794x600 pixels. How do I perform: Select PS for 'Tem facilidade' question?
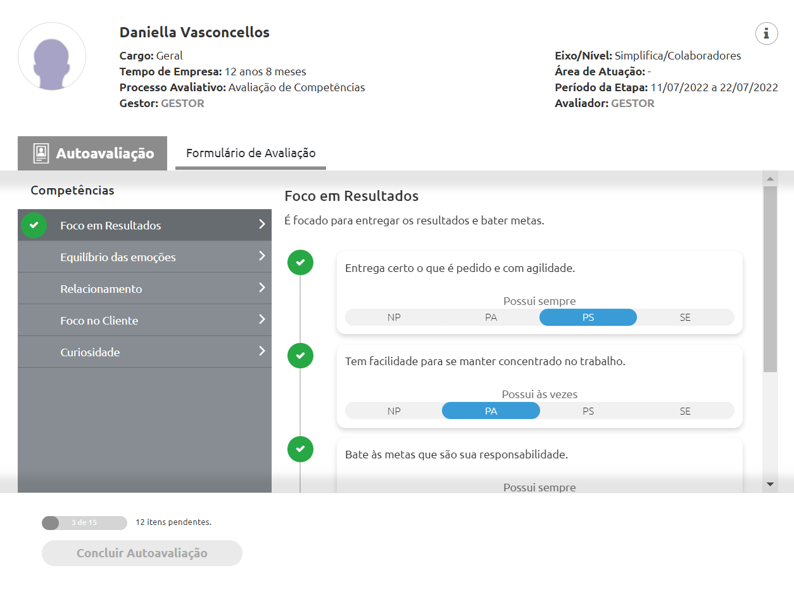(588, 411)
